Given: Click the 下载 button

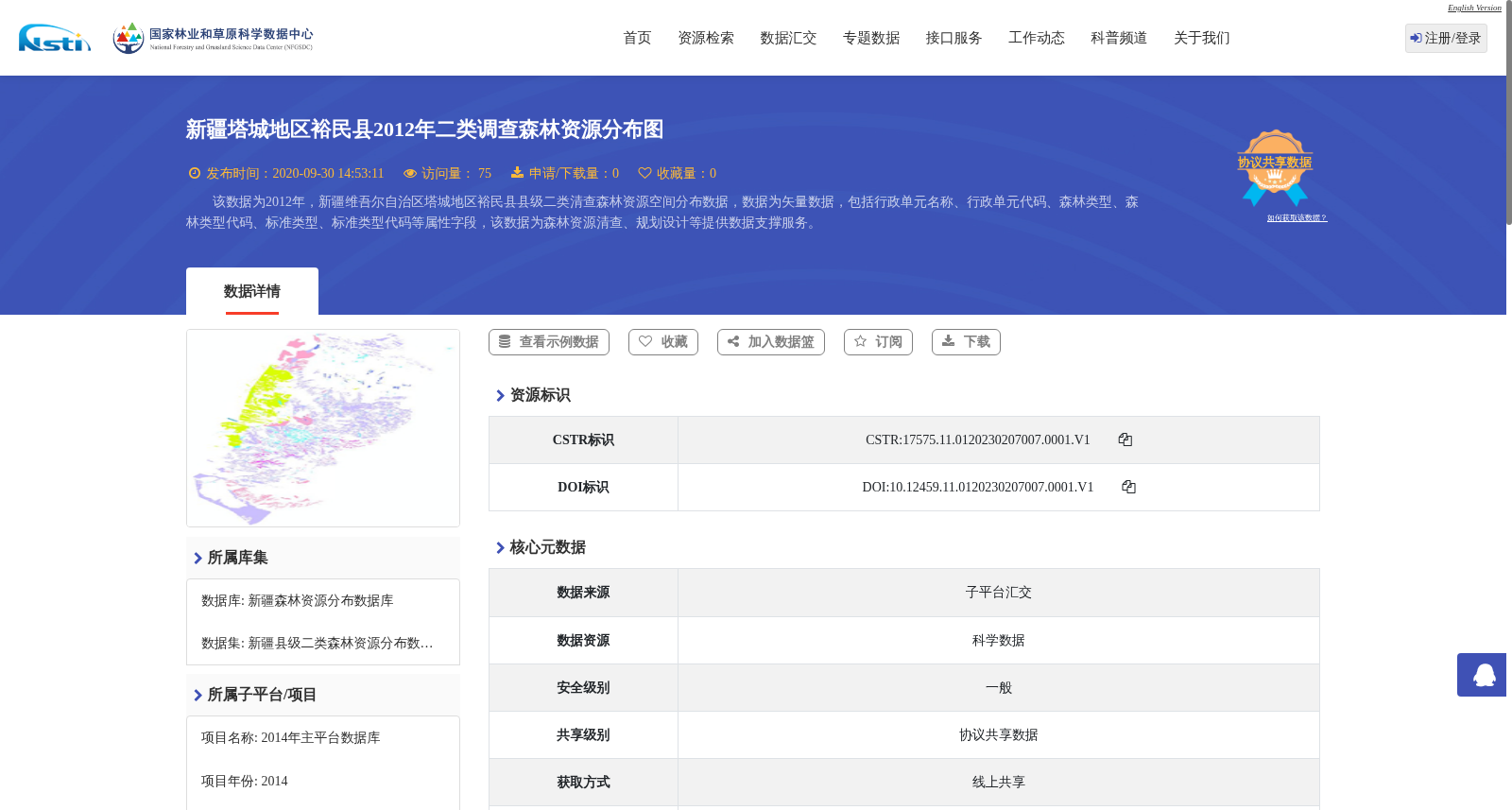Looking at the screenshot, I should point(966,342).
